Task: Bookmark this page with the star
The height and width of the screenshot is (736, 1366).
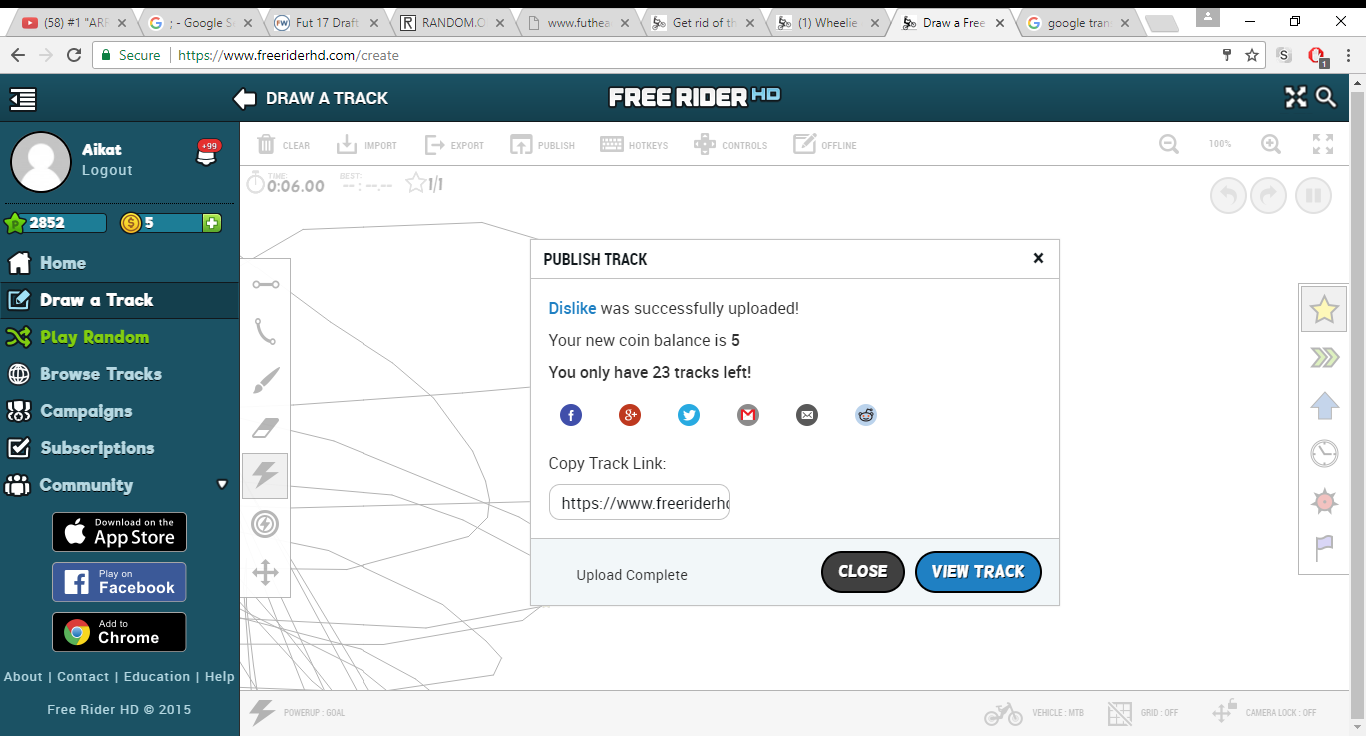Action: tap(1252, 55)
